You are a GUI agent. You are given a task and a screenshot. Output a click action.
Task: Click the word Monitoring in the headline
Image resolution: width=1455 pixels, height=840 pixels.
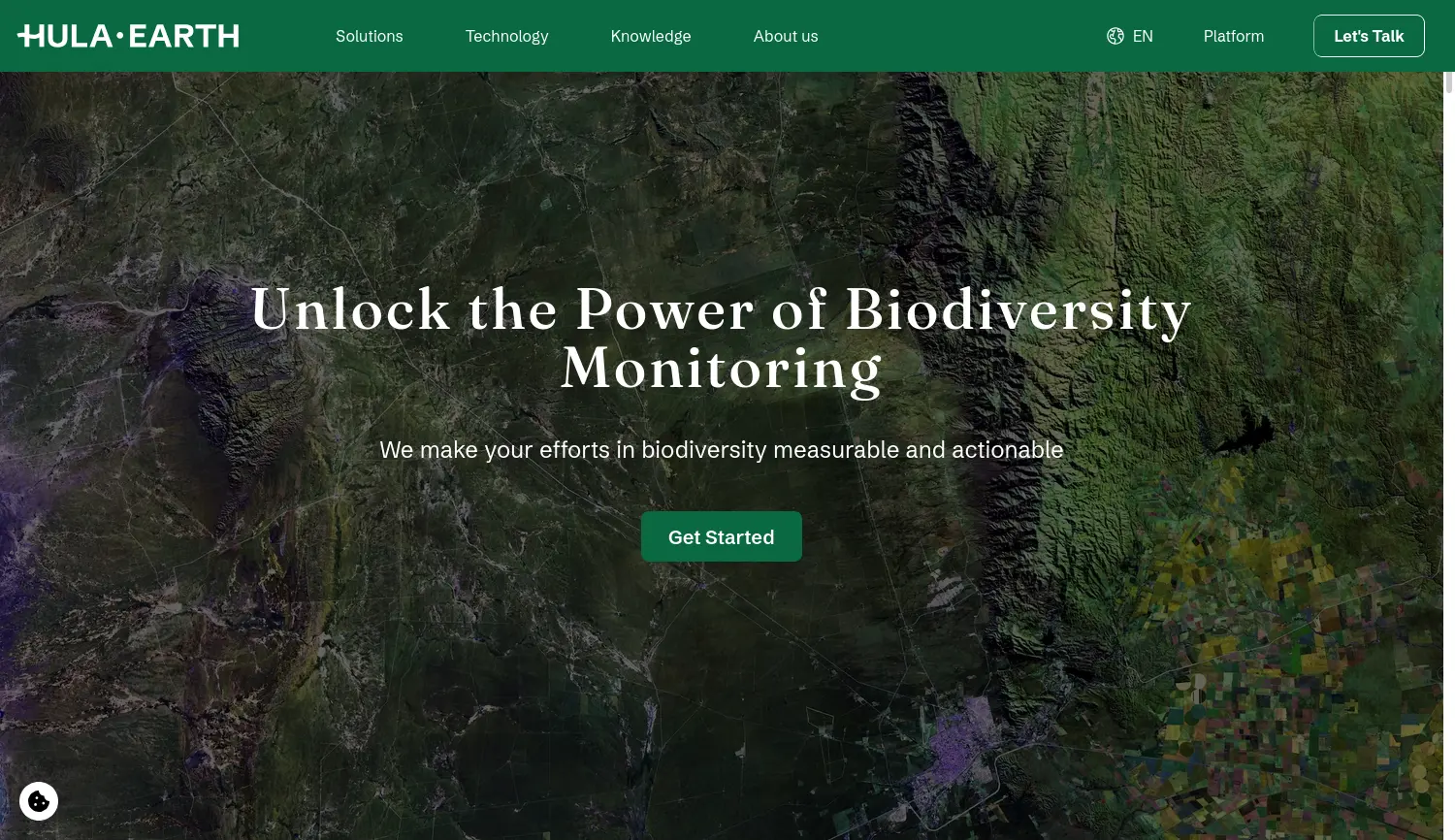(721, 370)
